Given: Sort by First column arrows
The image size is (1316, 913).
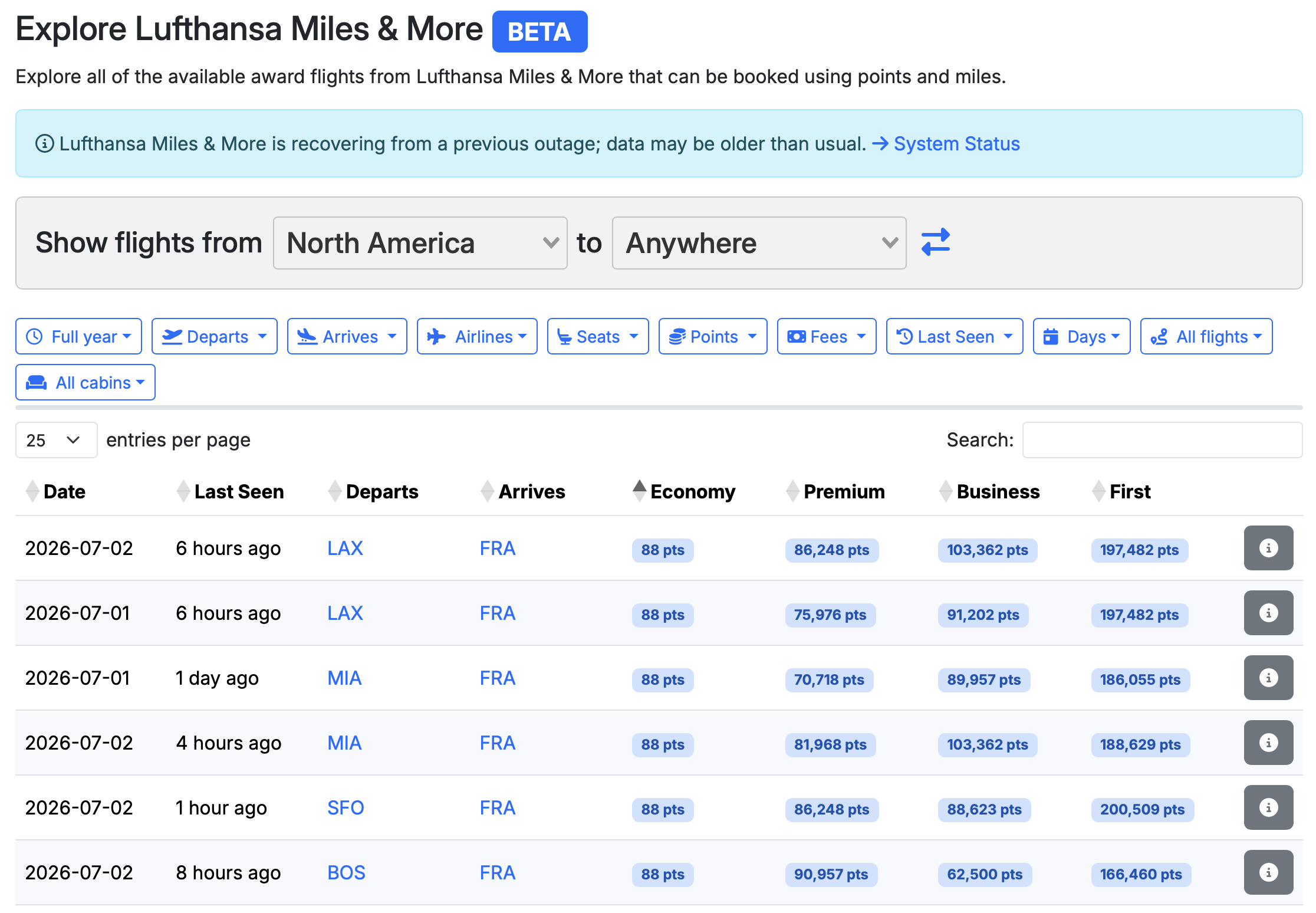Looking at the screenshot, I should (1098, 491).
